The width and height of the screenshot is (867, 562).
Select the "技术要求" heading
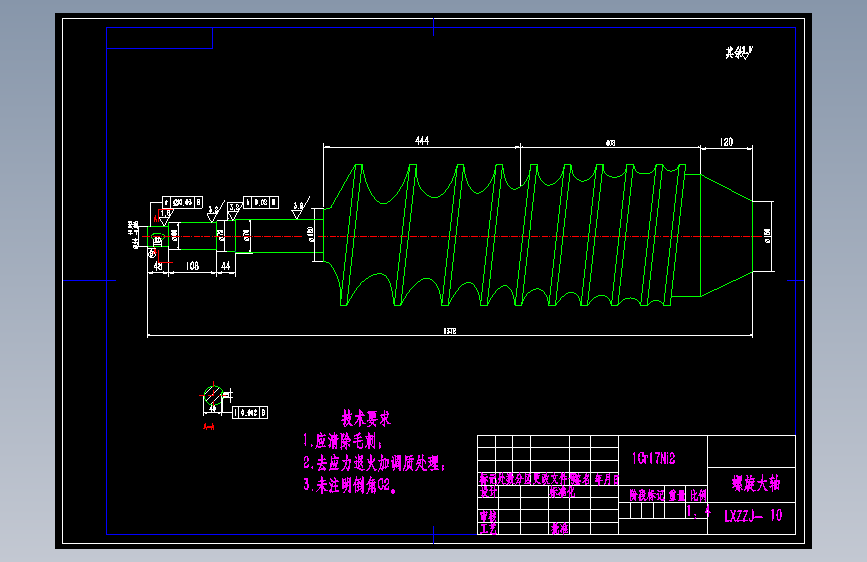click(x=366, y=419)
